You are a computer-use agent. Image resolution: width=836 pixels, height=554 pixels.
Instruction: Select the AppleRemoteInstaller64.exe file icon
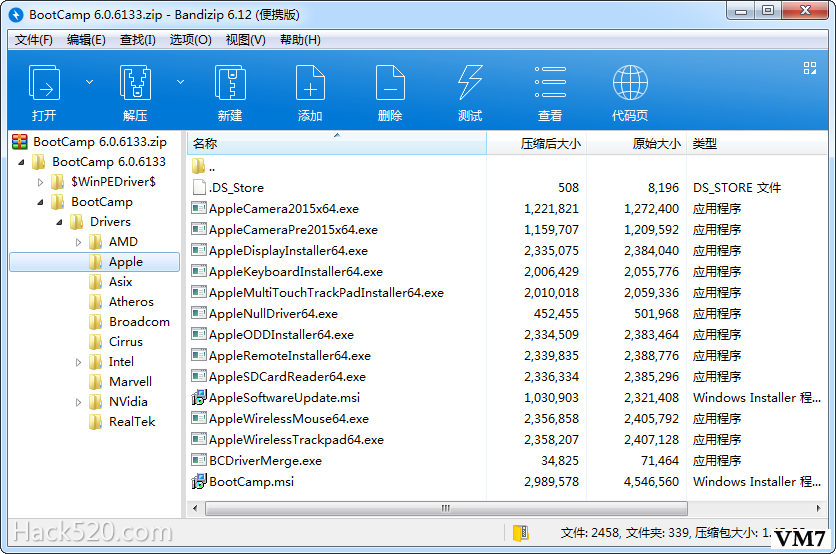click(199, 355)
